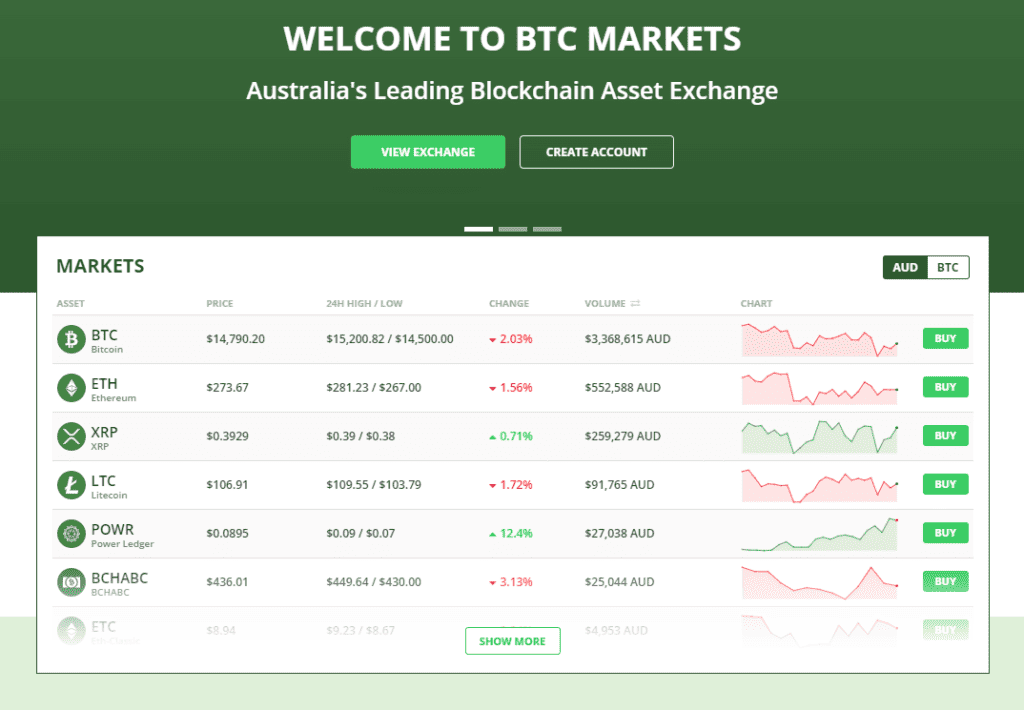Click the Litecoin logo icon
The image size is (1024, 710).
[71, 484]
